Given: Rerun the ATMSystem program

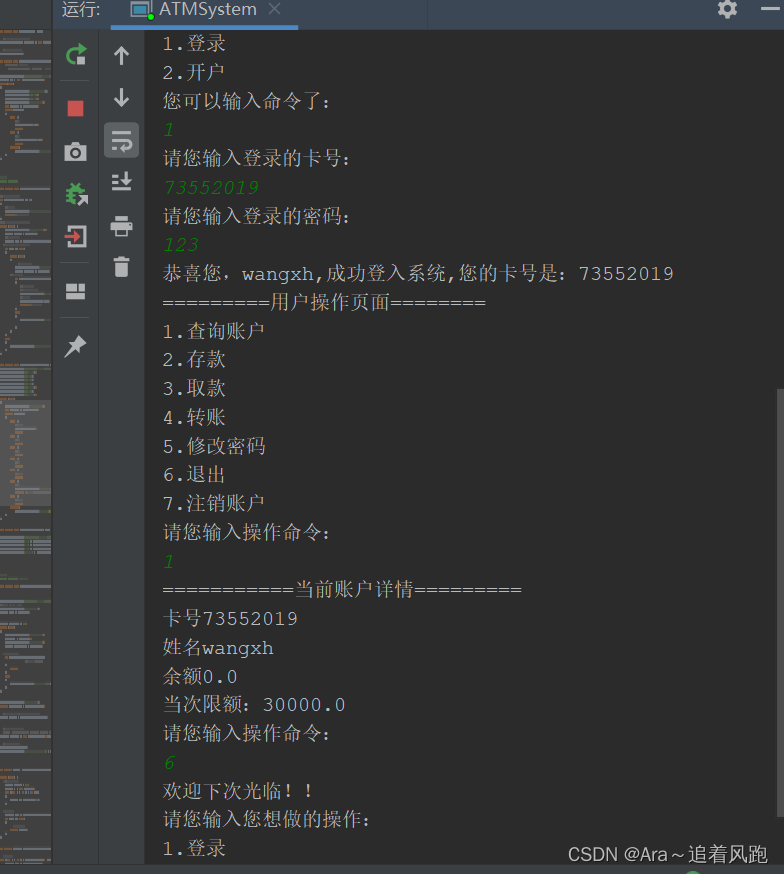Looking at the screenshot, I should pyautogui.click(x=76, y=55).
